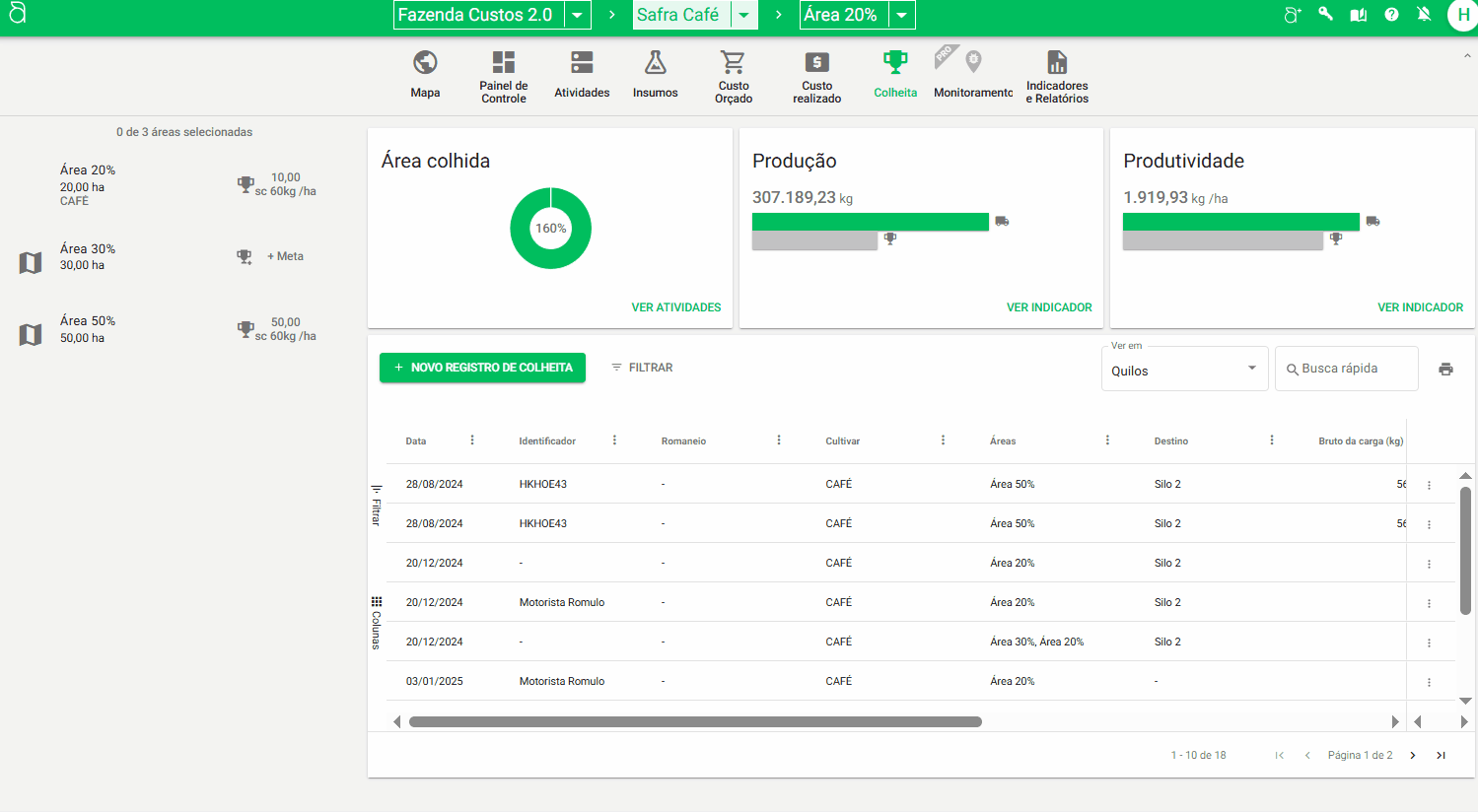The width and height of the screenshot is (1478, 812).
Task: Select the Área 30% map item
Action: tap(32, 262)
